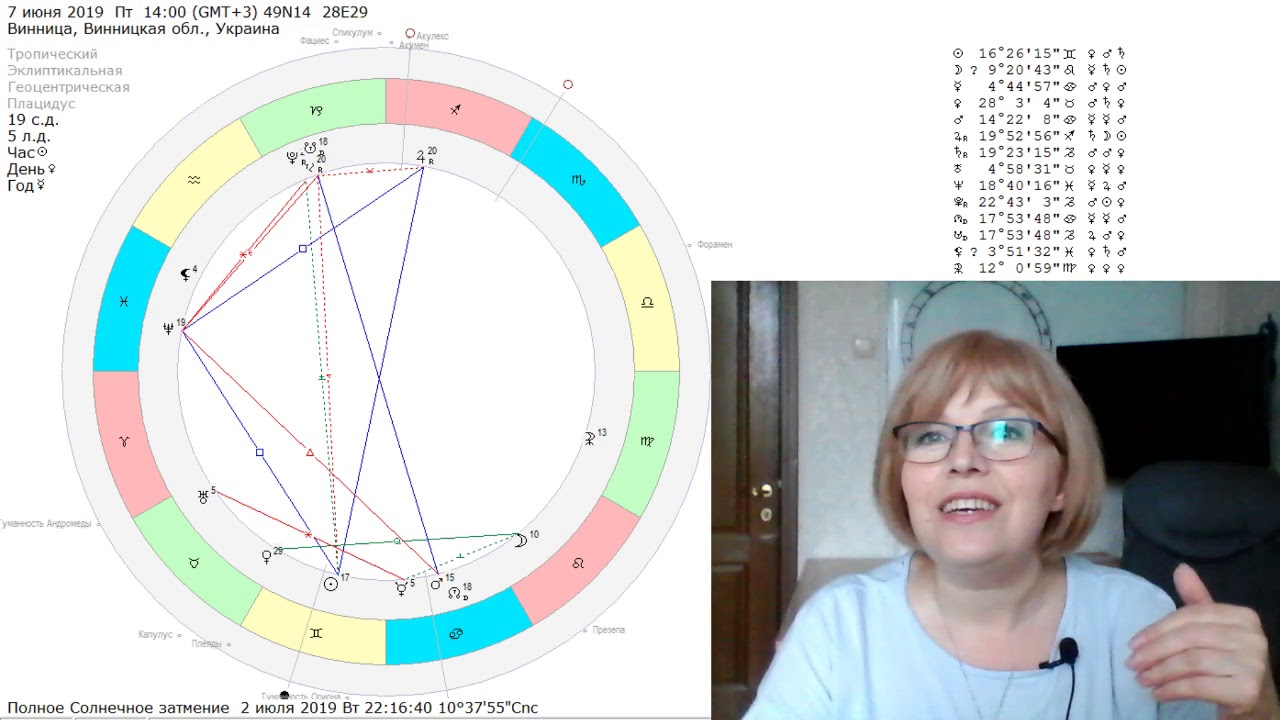
Task: Select the Chiron glyph marked 13
Action: pyautogui.click(x=590, y=437)
